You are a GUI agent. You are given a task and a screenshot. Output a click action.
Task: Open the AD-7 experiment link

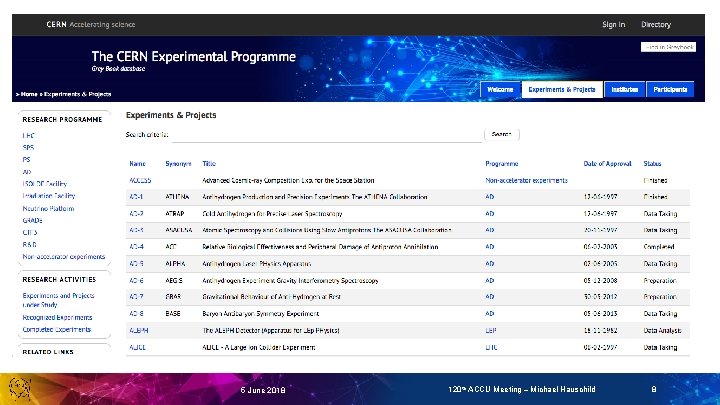[136, 297]
